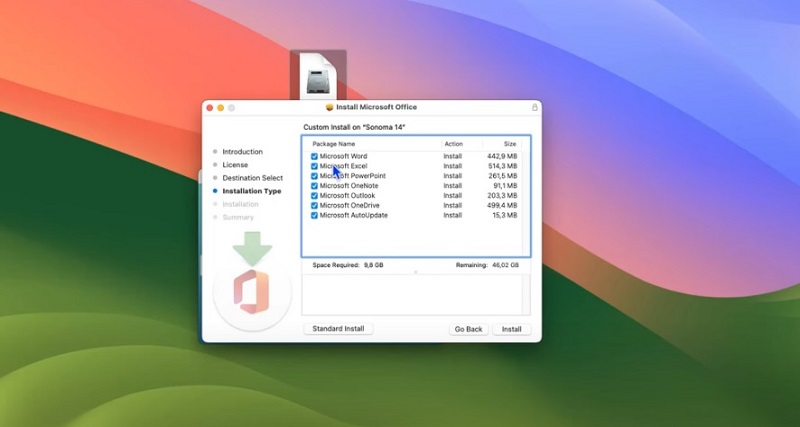Select the disk image icon on desktop
Viewport: 800px width, 427px height.
[x=318, y=74]
